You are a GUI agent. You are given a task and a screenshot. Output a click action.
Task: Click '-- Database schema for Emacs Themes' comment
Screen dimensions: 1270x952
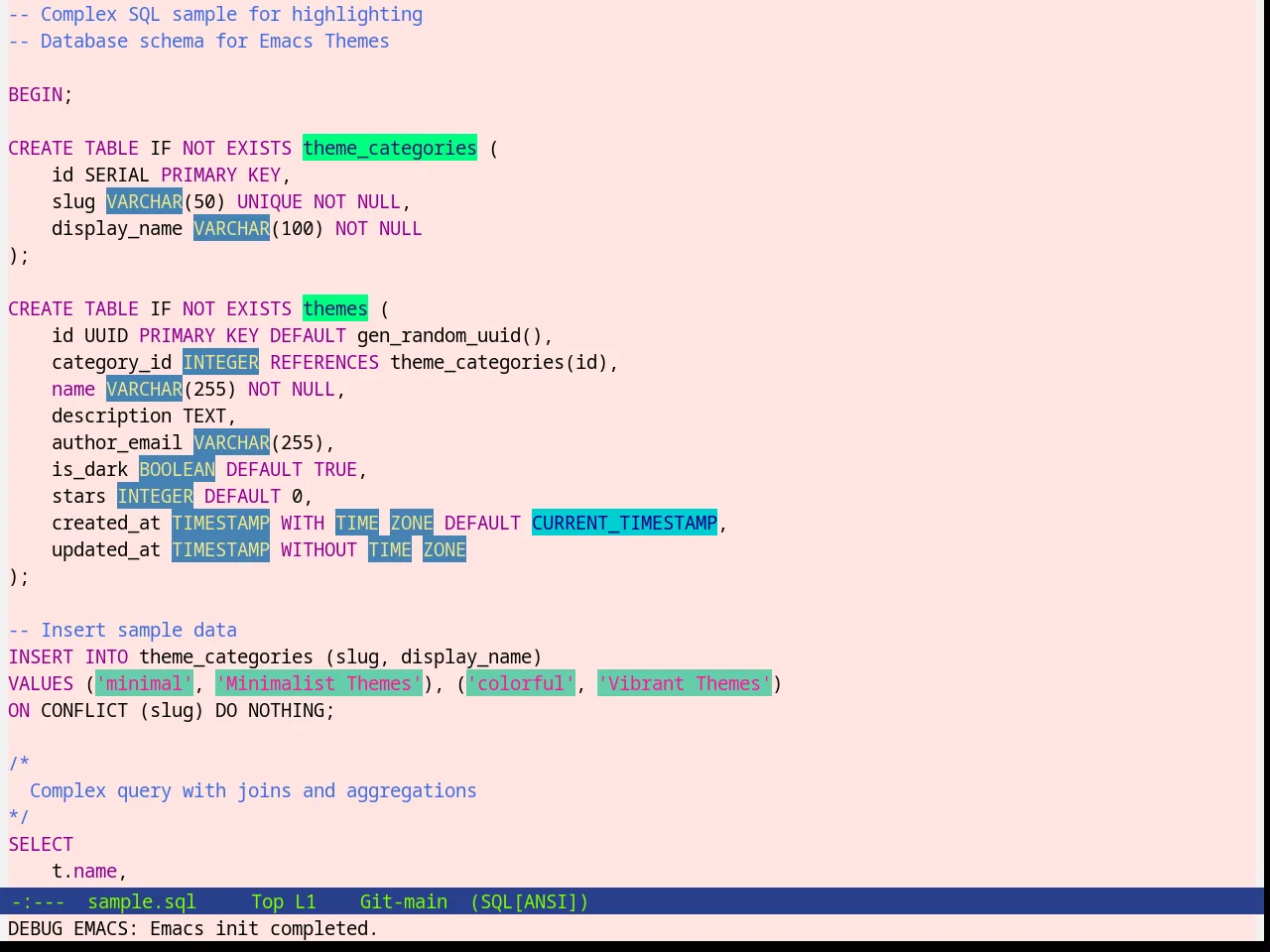tap(198, 41)
